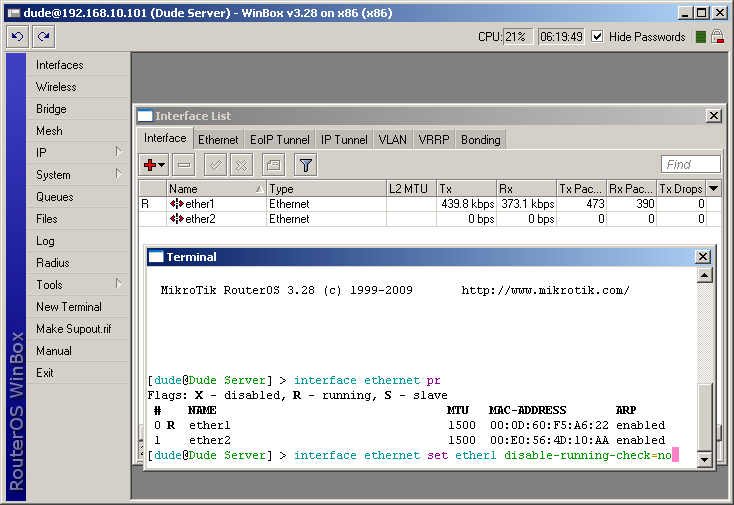Close the Interface List window

713,116
